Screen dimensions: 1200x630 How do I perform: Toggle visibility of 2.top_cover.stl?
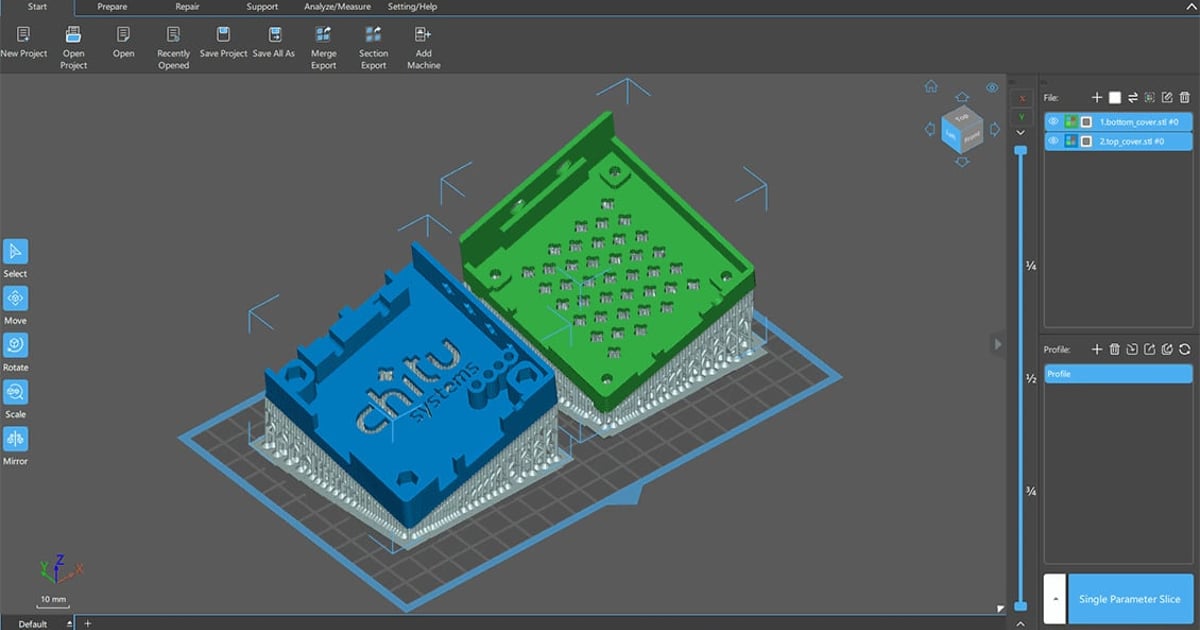(x=1053, y=141)
